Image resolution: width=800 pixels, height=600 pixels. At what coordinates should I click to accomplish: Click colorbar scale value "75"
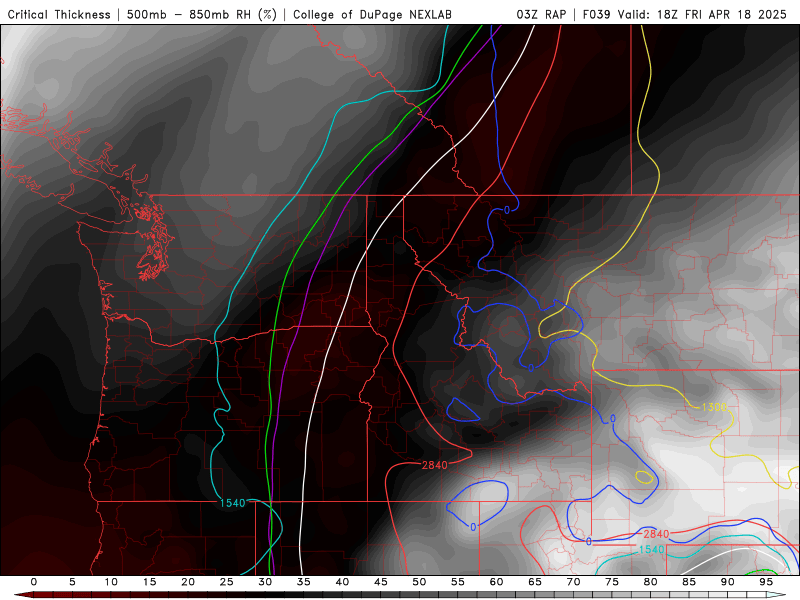coord(612,582)
